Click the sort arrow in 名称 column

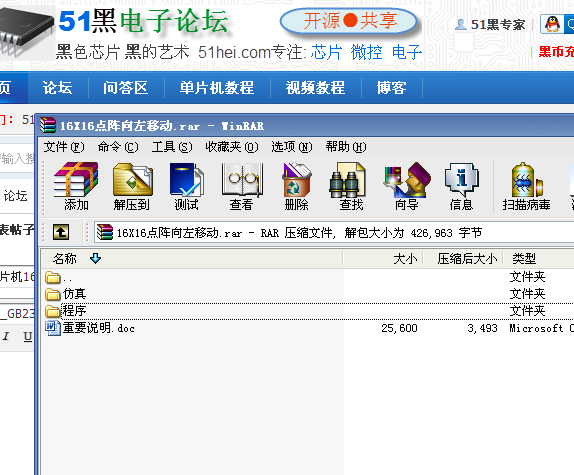pos(96,258)
